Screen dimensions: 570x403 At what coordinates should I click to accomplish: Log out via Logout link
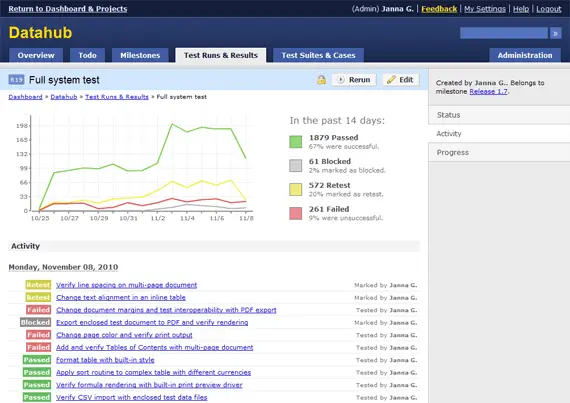pyautogui.click(x=549, y=9)
